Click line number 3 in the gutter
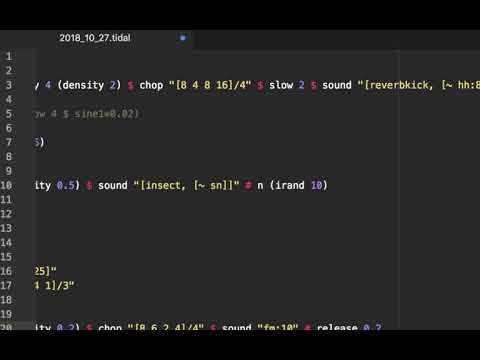The height and width of the screenshot is (360, 480). pos(9,85)
